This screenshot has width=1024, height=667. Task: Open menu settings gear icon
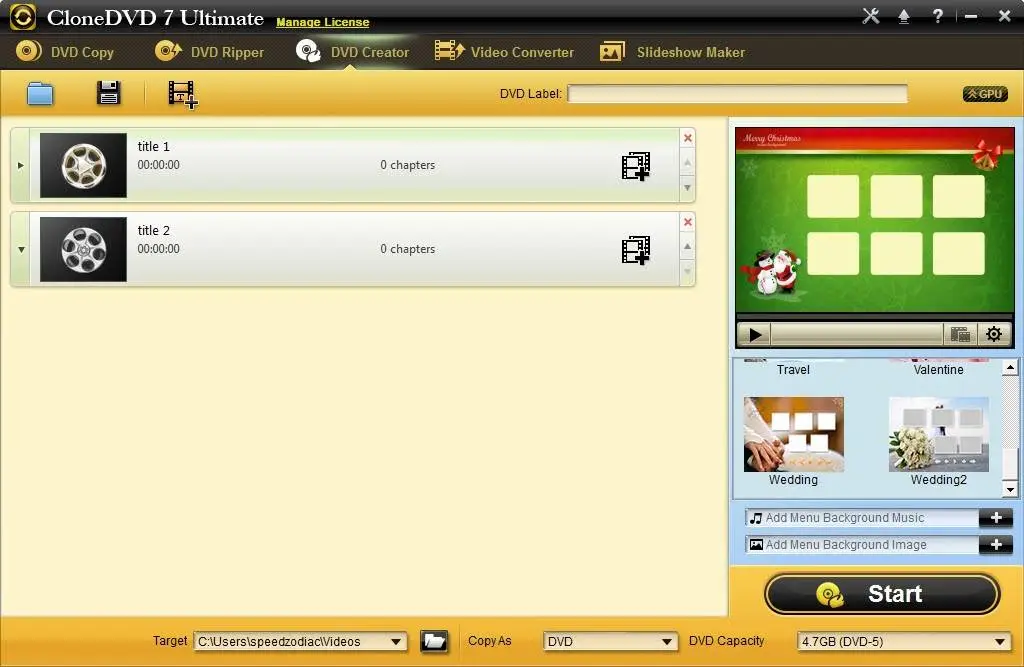994,334
